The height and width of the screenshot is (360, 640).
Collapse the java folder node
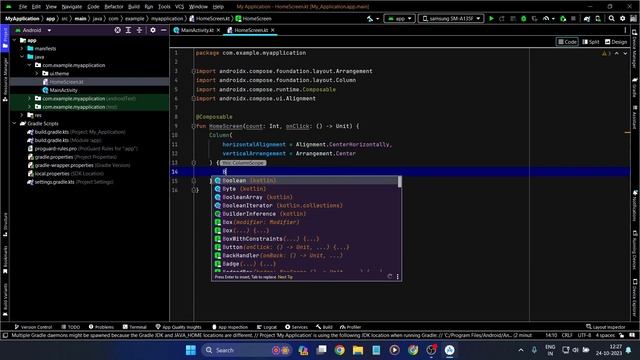point(22,57)
